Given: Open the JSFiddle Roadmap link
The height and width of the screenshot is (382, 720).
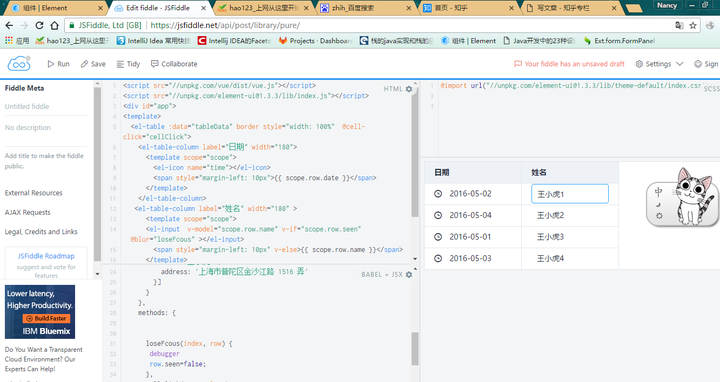Looking at the screenshot, I should pyautogui.click(x=46, y=256).
